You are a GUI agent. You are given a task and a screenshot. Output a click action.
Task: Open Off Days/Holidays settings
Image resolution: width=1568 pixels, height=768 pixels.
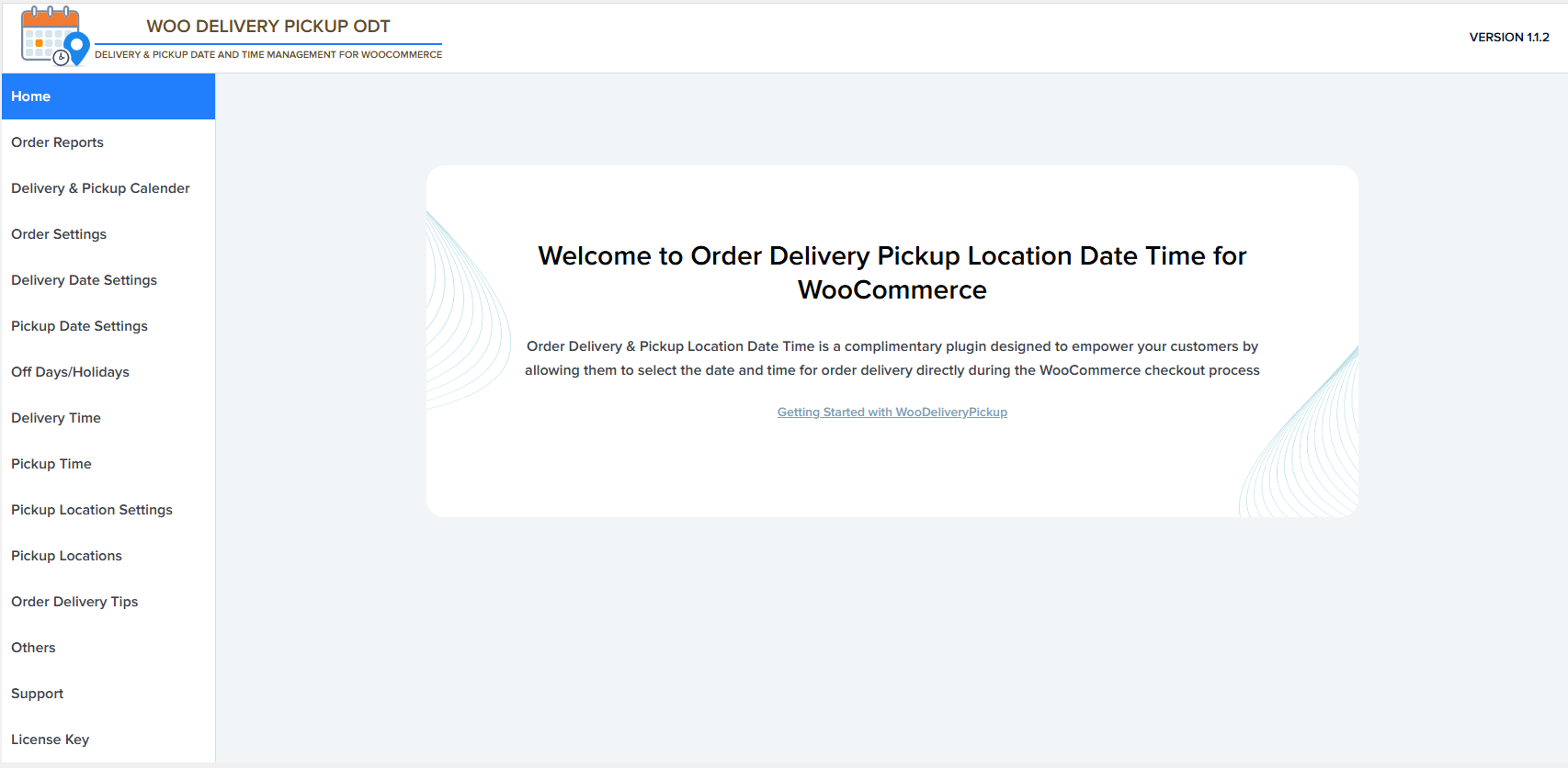click(70, 372)
